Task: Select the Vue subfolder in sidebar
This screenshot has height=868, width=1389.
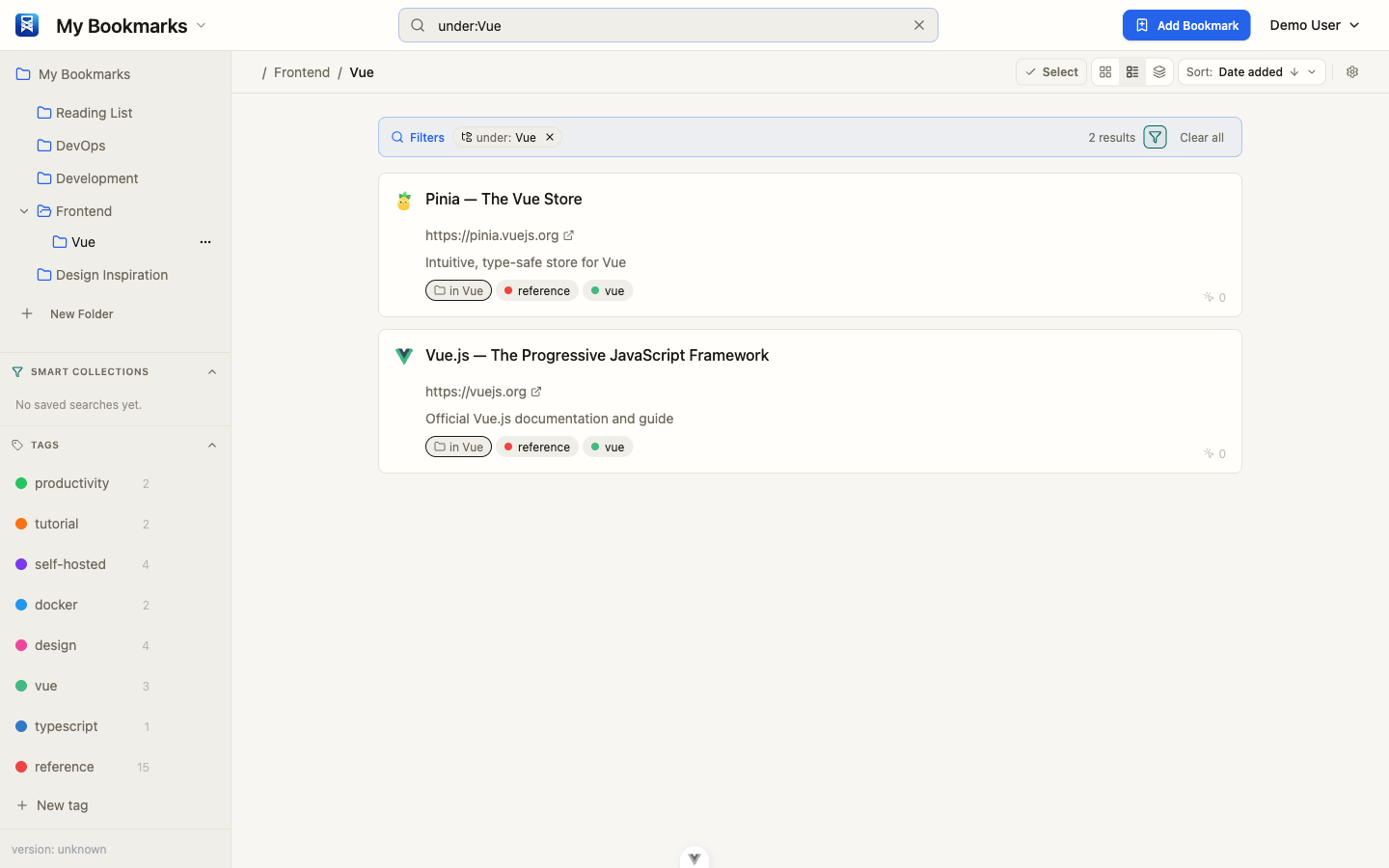Action: coord(83,242)
